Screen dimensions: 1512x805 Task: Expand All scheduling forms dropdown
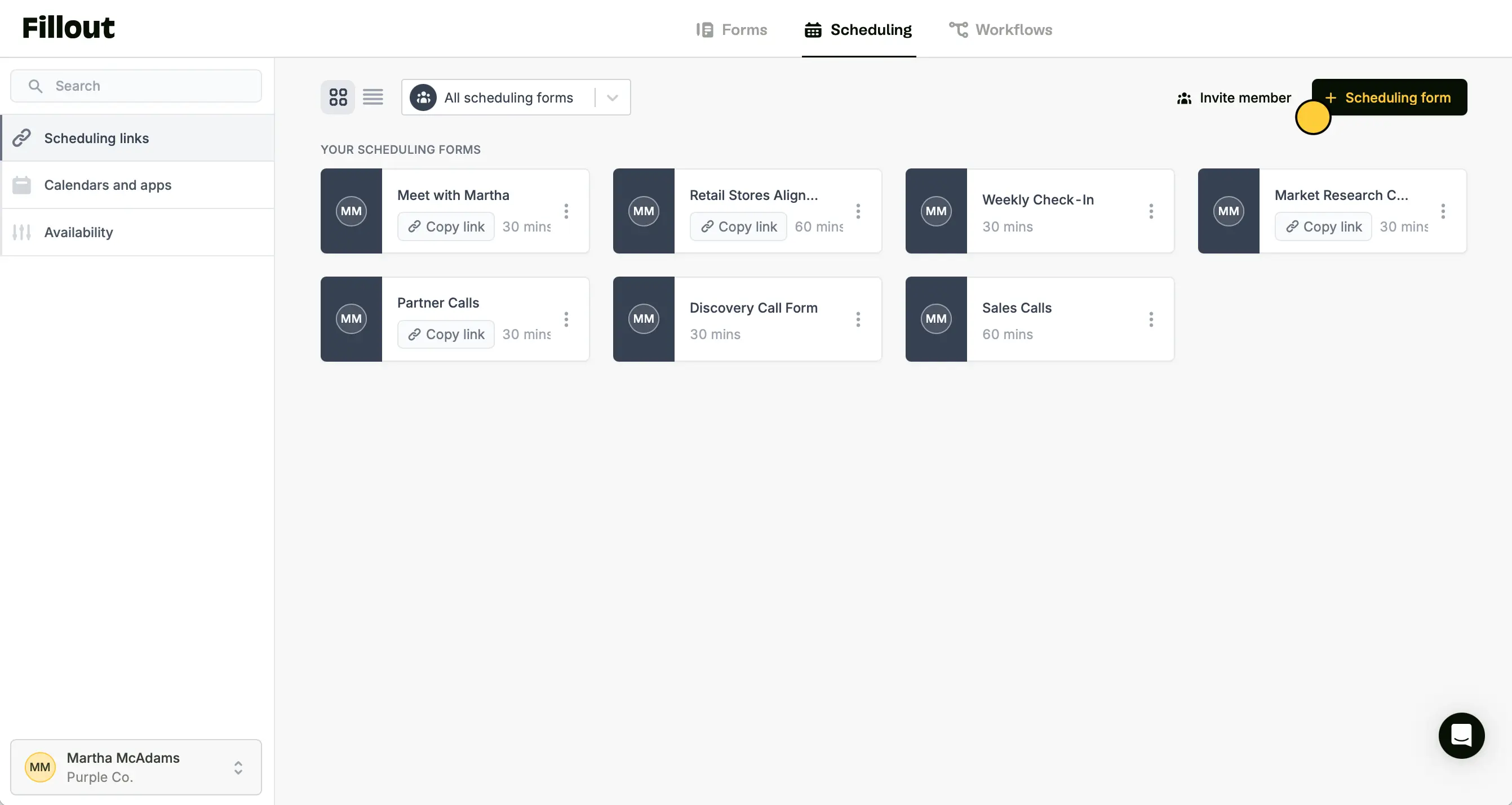coord(508,97)
